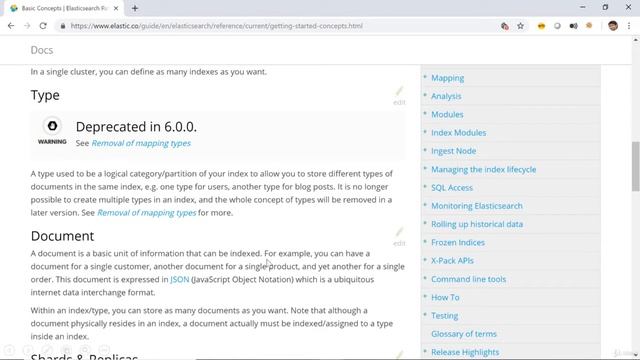This screenshot has height=360, width=640.
Task: Open How To in the sidebar
Action: click(445, 298)
